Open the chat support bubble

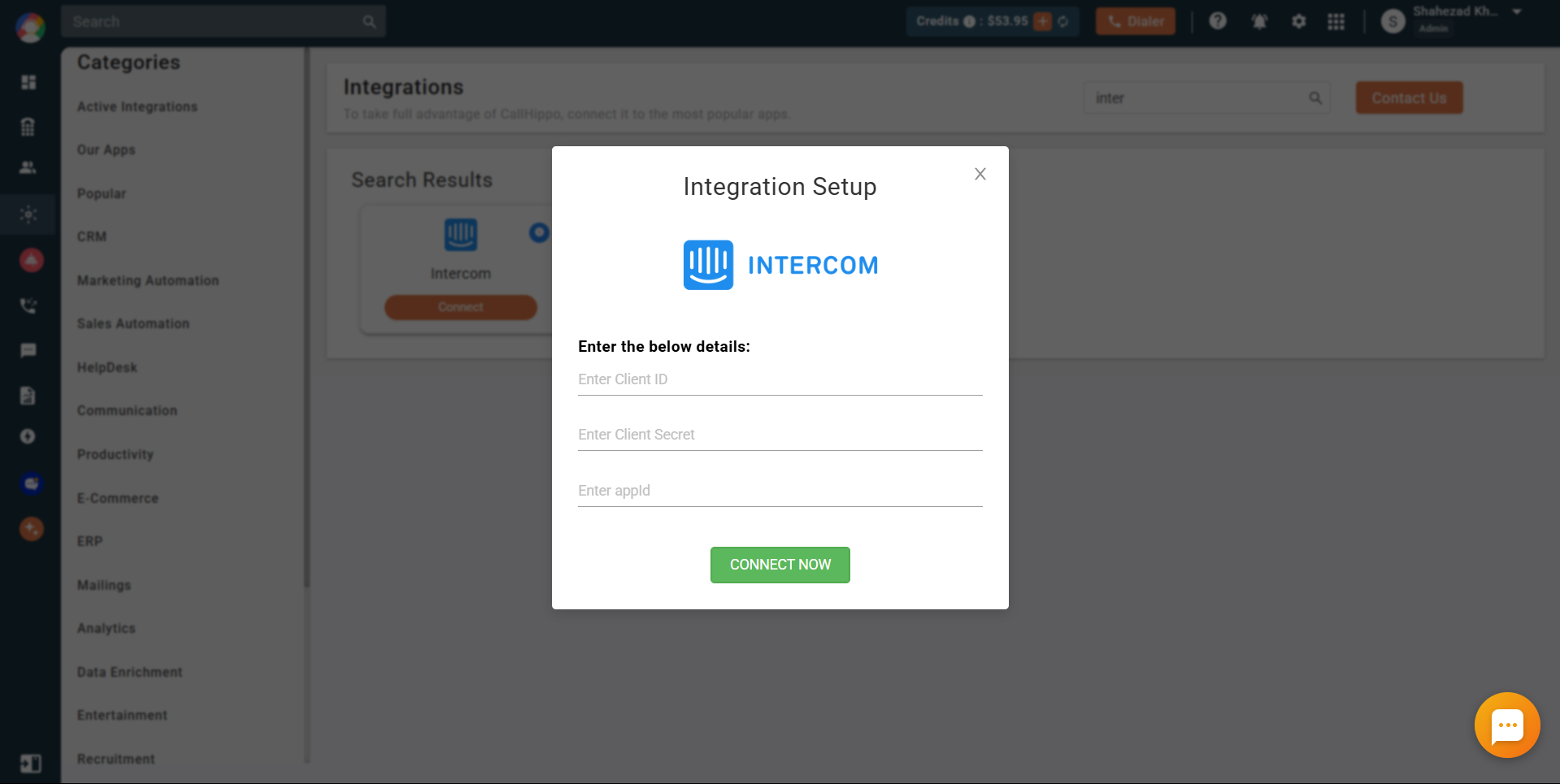click(x=1507, y=725)
